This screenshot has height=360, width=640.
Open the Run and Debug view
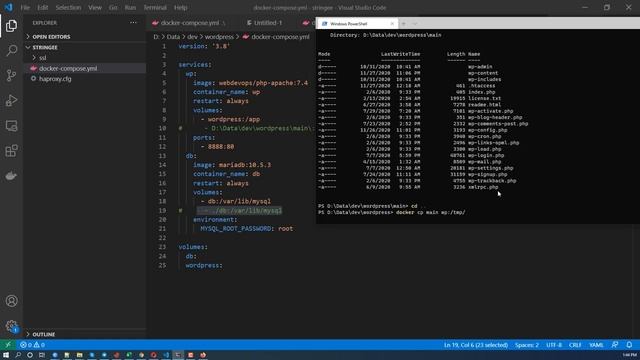coord(11,100)
